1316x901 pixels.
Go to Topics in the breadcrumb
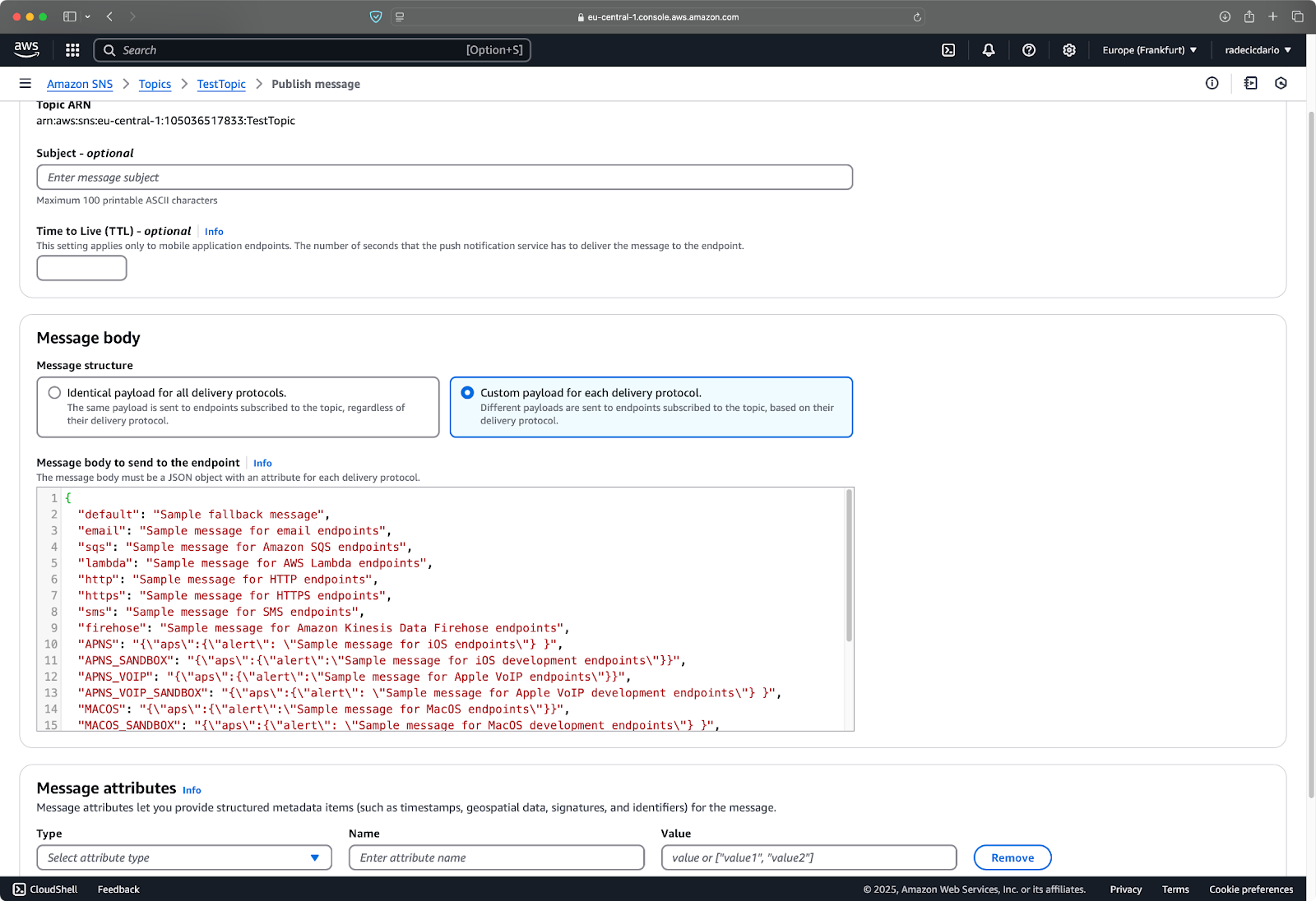coord(155,84)
